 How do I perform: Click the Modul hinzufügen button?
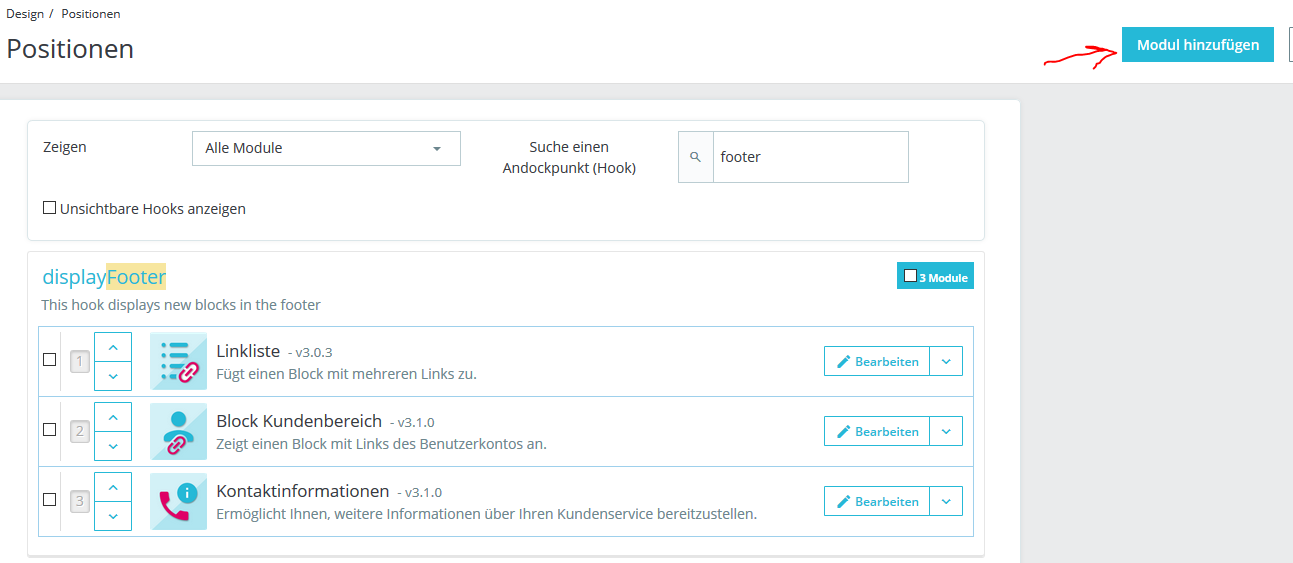coord(1197,45)
